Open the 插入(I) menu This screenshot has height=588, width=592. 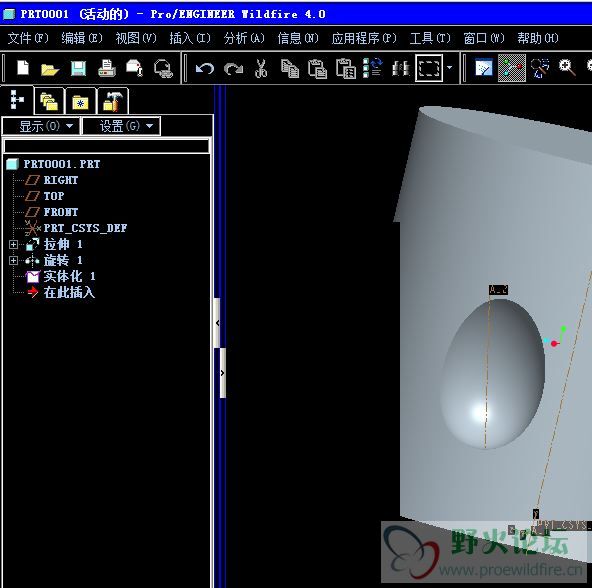pyautogui.click(x=190, y=38)
